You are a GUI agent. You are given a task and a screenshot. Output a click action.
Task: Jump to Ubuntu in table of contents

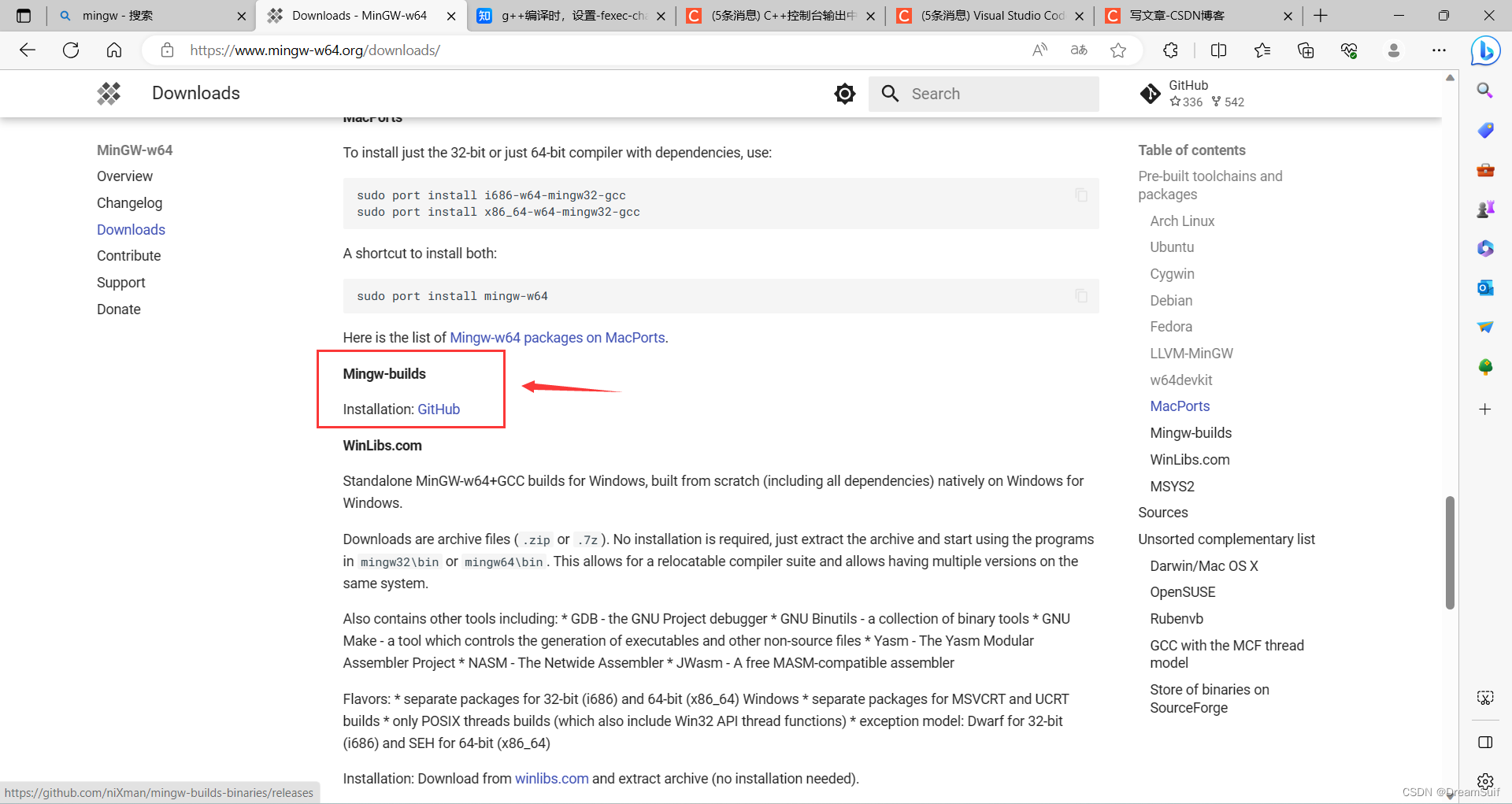1172,247
